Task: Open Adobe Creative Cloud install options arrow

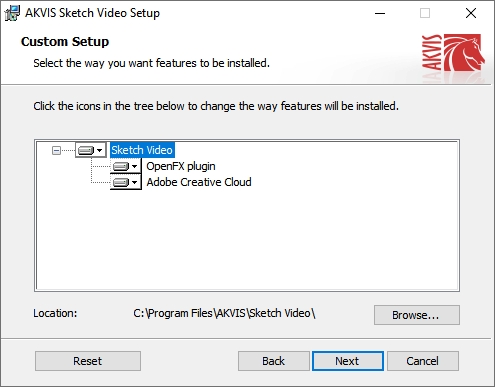Action: 134,182
